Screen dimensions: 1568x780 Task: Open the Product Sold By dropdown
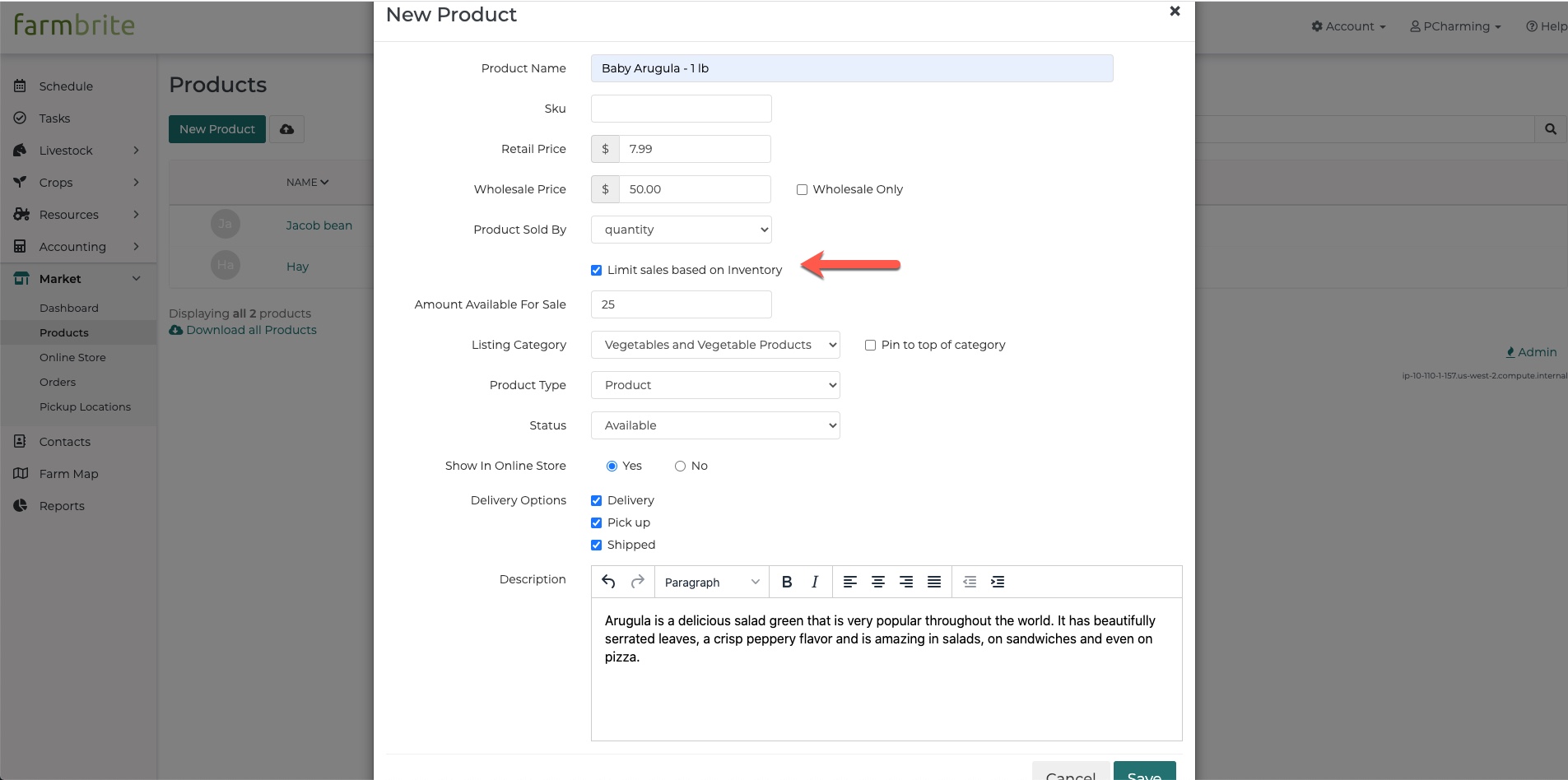[682, 230]
